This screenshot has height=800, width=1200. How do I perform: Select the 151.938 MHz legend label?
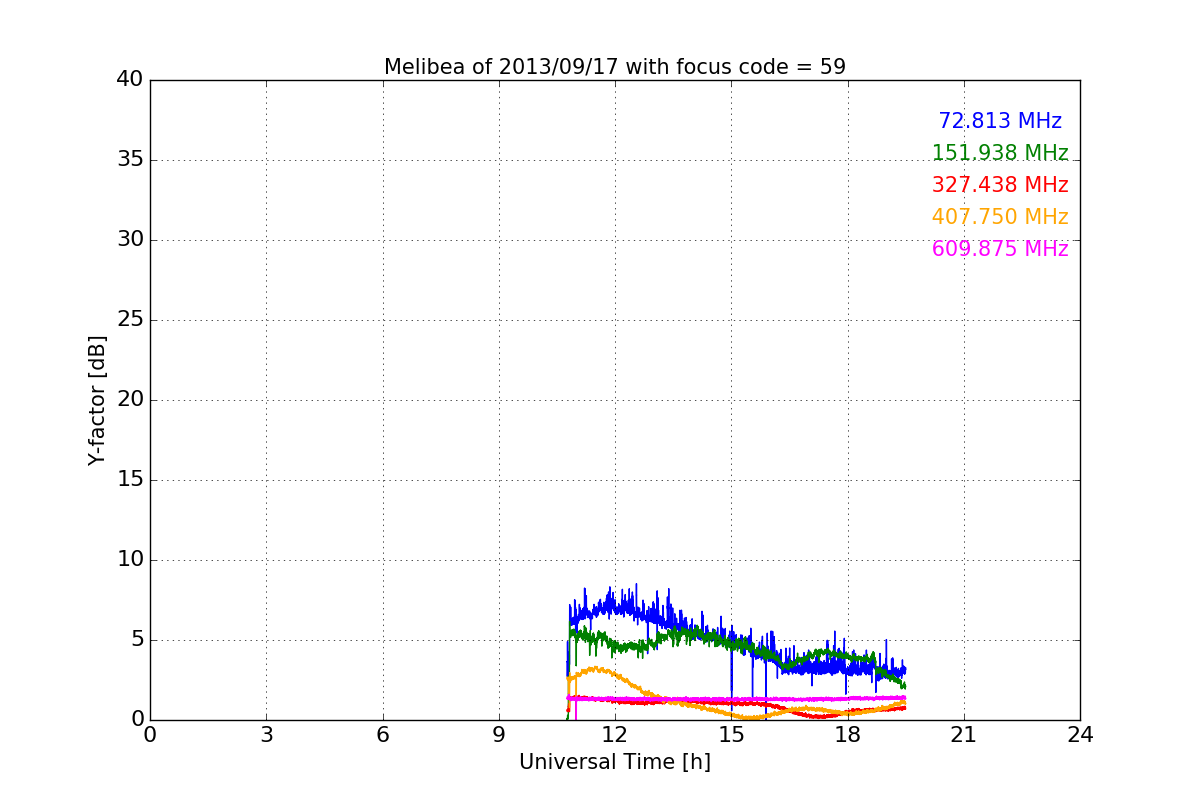(x=1000, y=153)
